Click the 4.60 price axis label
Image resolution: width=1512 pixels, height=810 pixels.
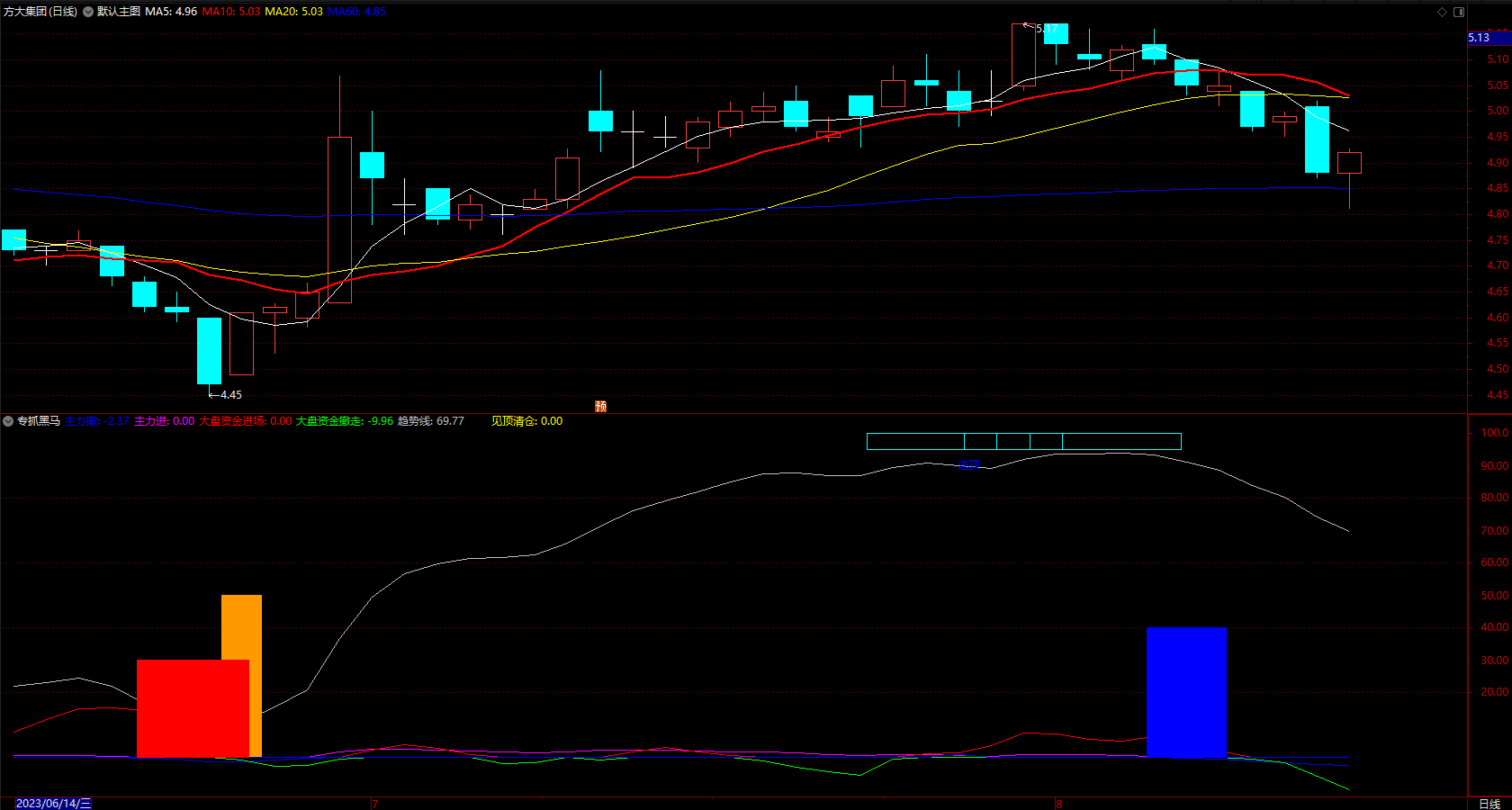click(1498, 318)
